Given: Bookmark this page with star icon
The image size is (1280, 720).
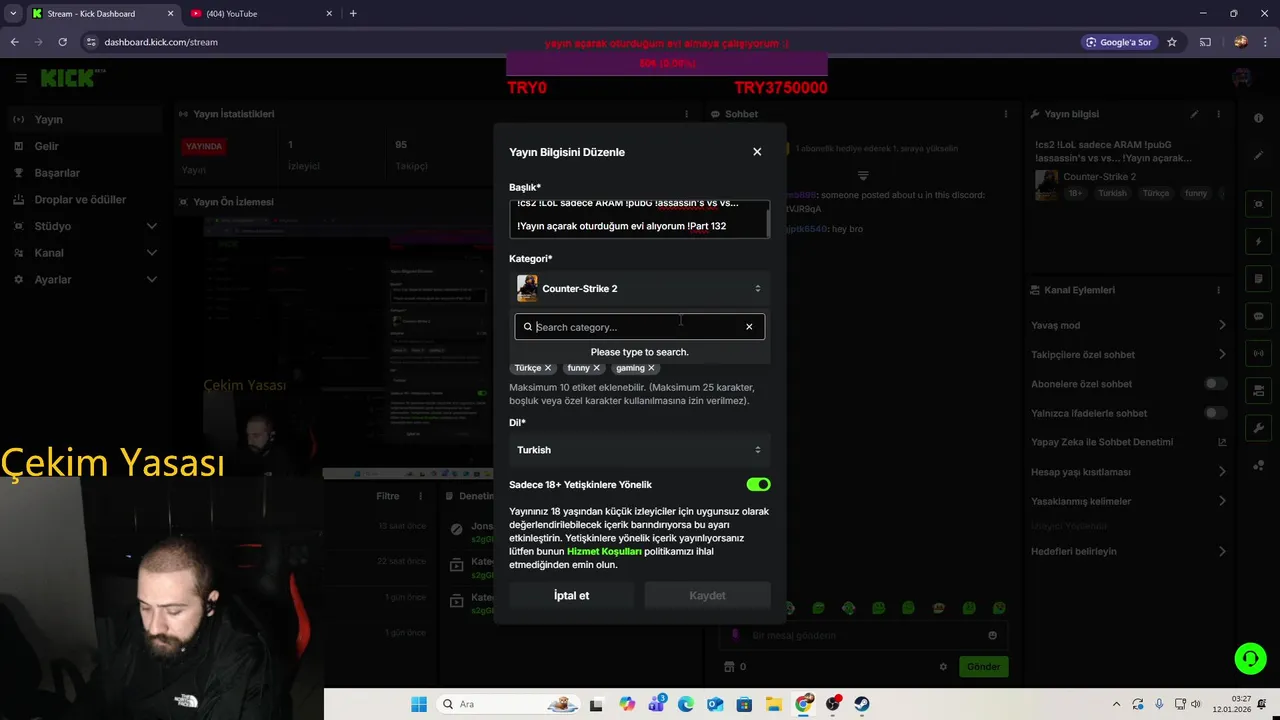Looking at the screenshot, I should (x=1172, y=42).
